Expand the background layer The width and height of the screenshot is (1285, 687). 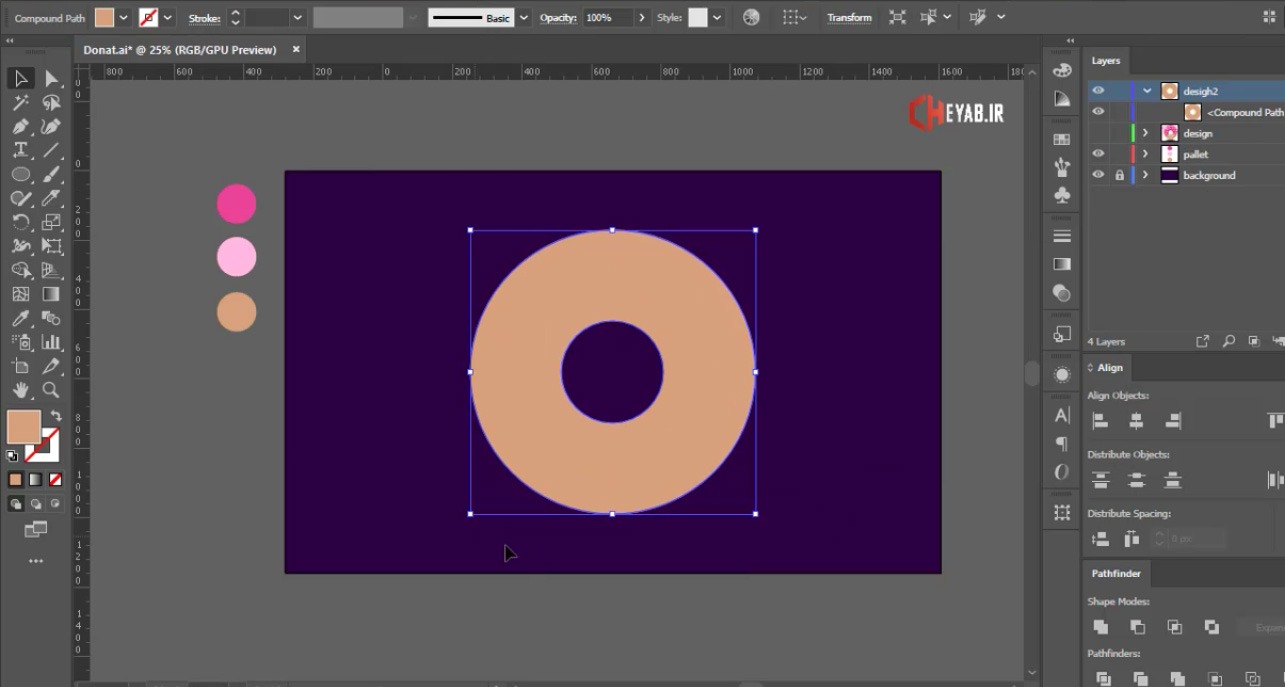point(1146,175)
